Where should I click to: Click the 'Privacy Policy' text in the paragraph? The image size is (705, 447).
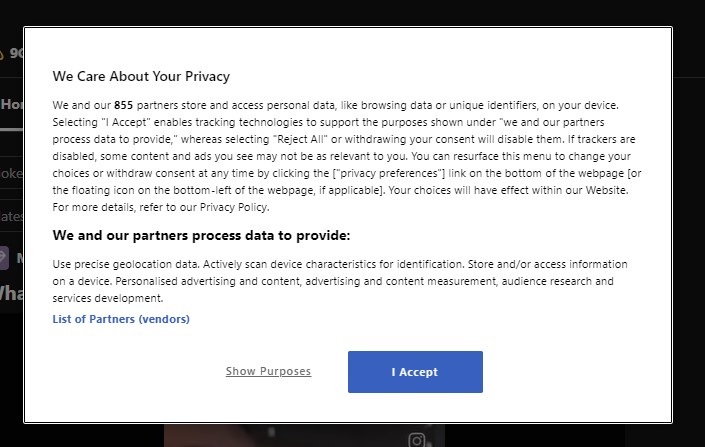[233, 207]
